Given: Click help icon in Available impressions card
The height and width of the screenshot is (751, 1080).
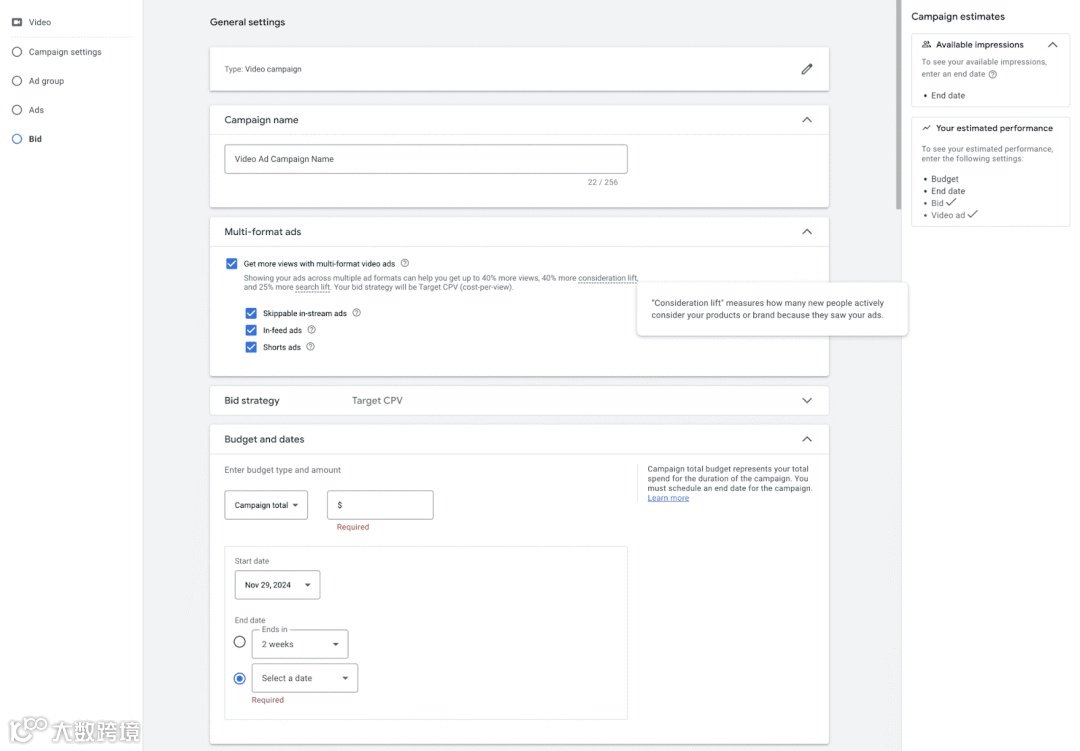Looking at the screenshot, I should (x=993, y=74).
